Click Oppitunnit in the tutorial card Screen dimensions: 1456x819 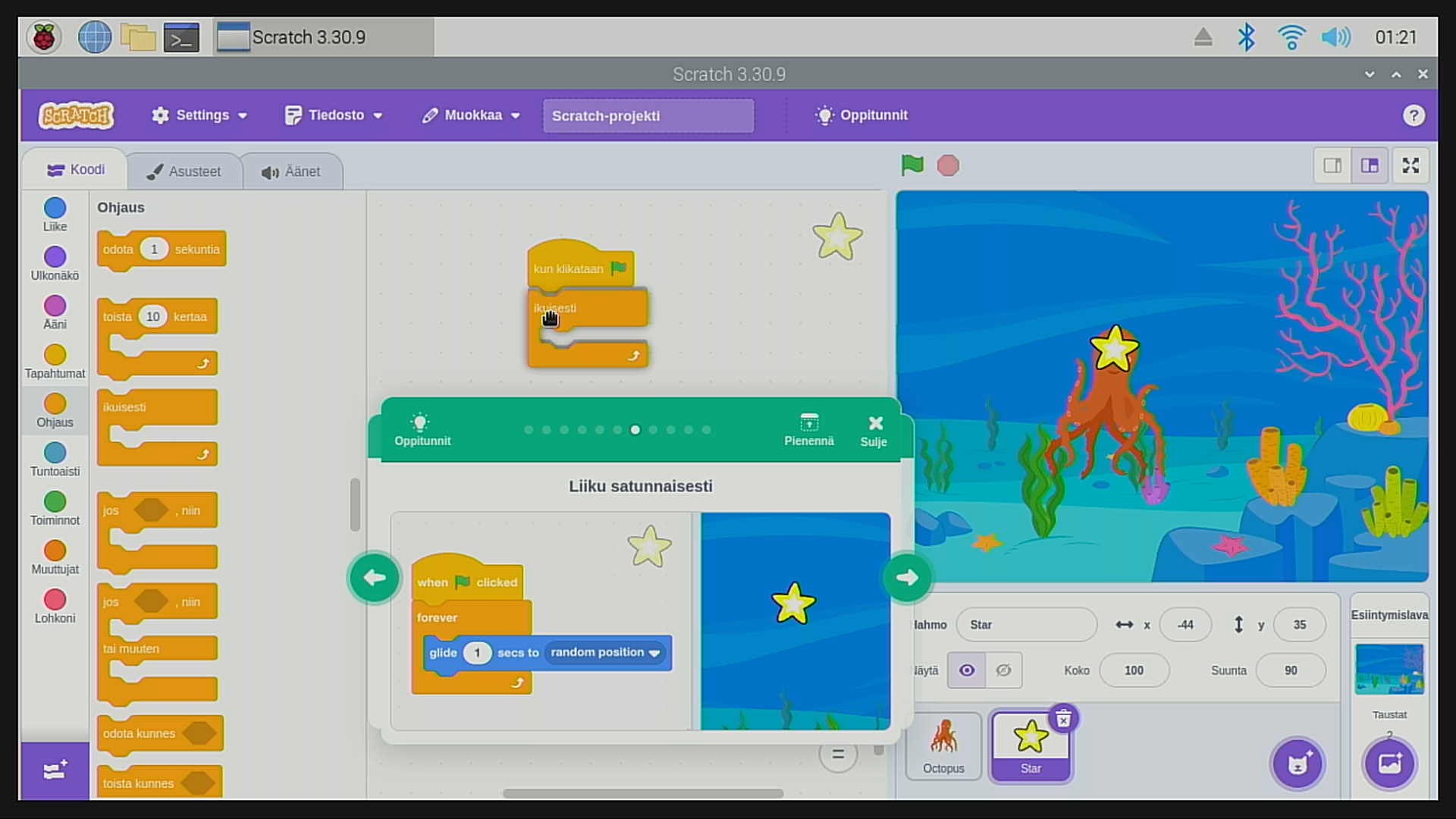pos(422,429)
